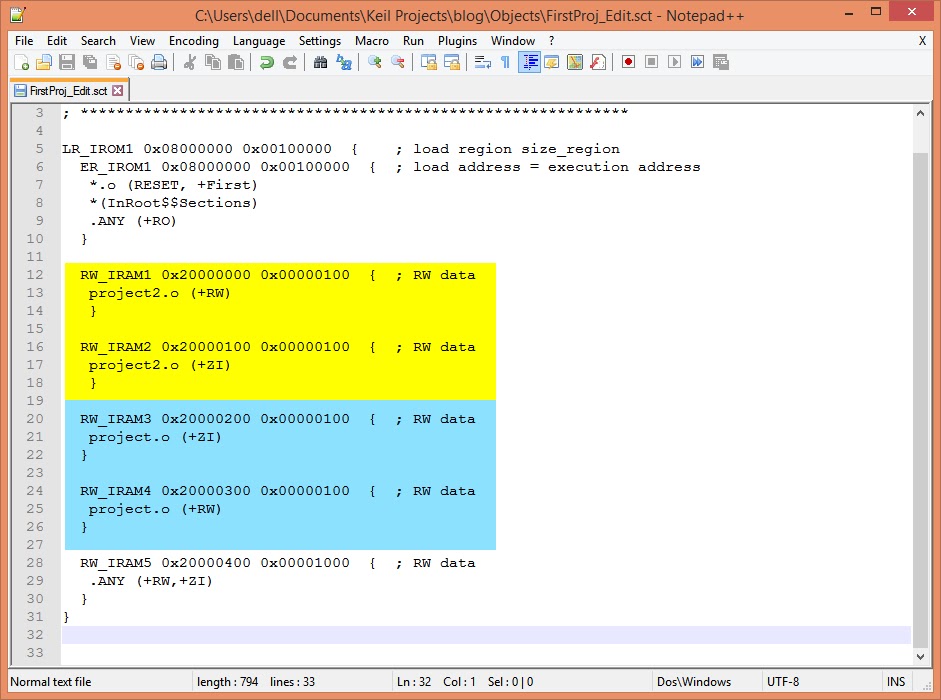Save all open documents via toolbar
This screenshot has height=700, width=941.
pos(88,62)
